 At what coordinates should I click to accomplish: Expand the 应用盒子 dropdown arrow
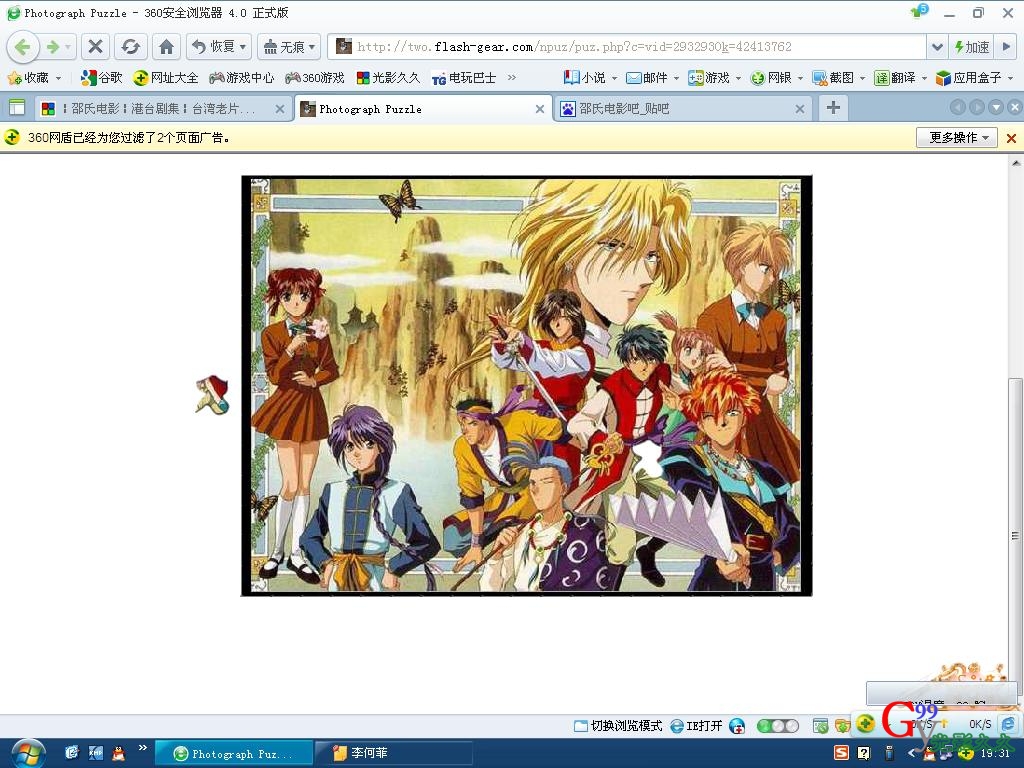point(1010,78)
